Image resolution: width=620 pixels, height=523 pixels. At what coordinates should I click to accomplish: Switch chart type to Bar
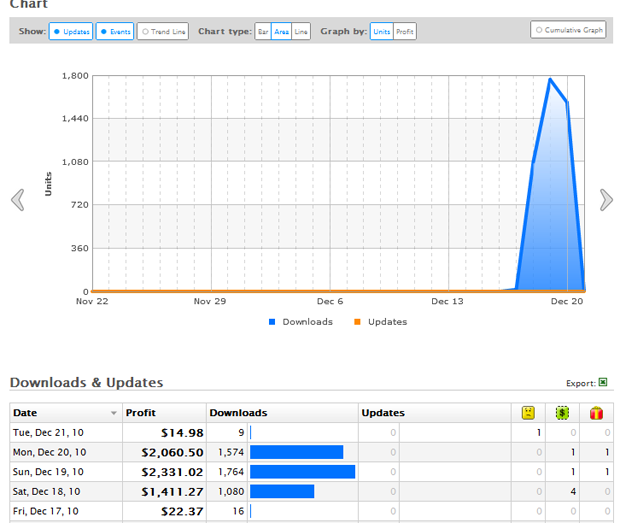(x=263, y=32)
